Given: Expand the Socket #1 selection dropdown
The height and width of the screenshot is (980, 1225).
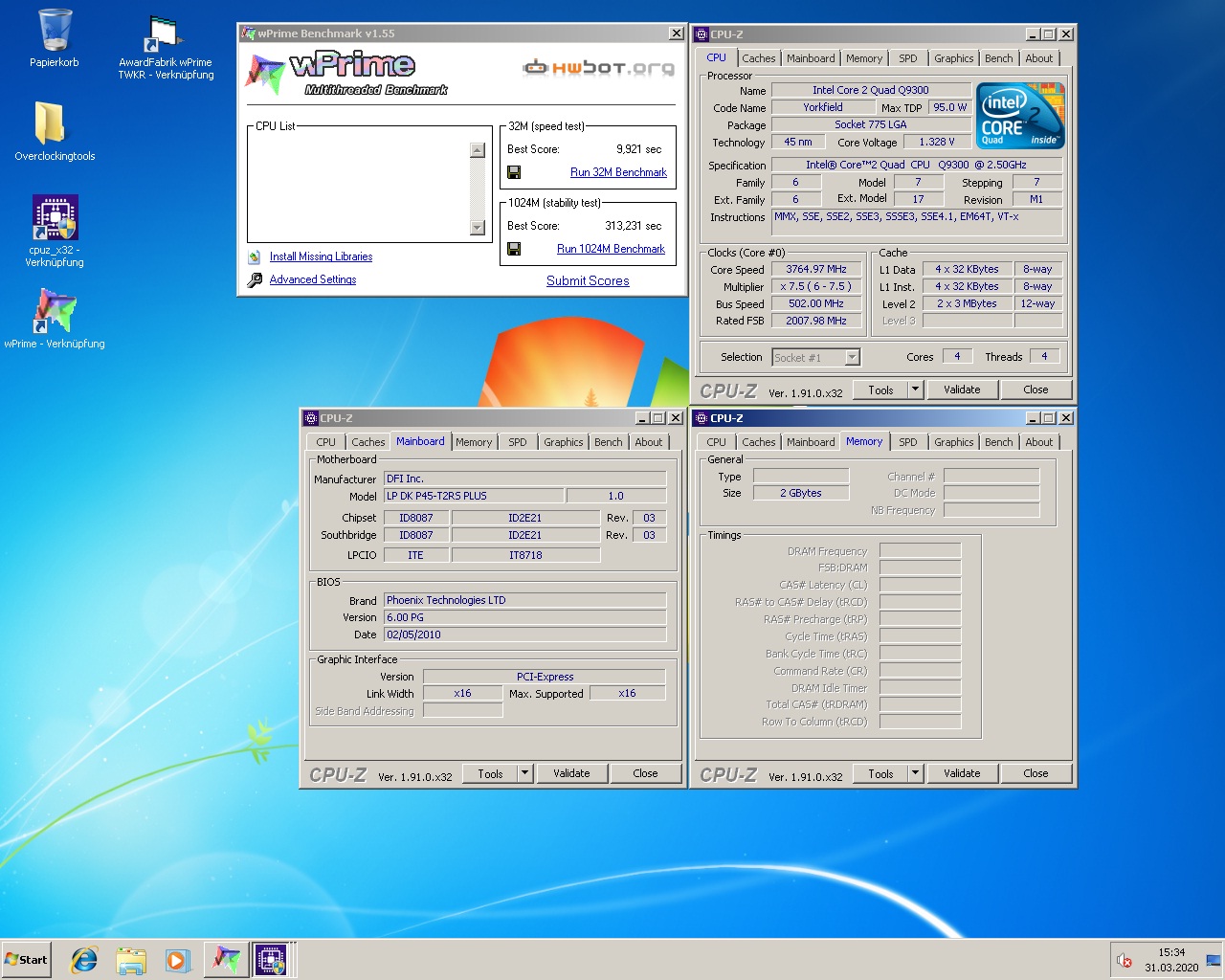Looking at the screenshot, I should coord(852,357).
